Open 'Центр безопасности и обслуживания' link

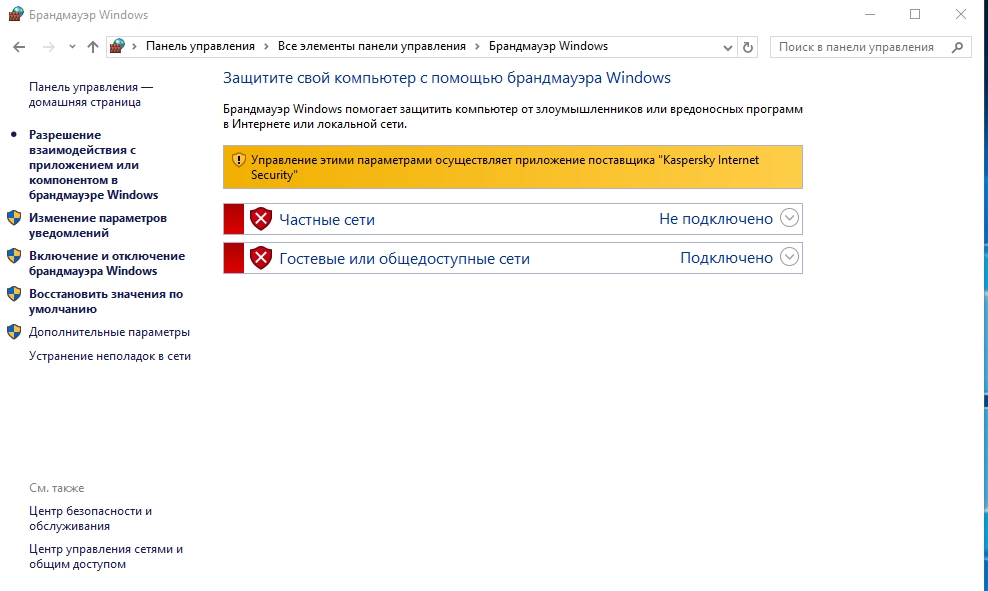[90, 519]
